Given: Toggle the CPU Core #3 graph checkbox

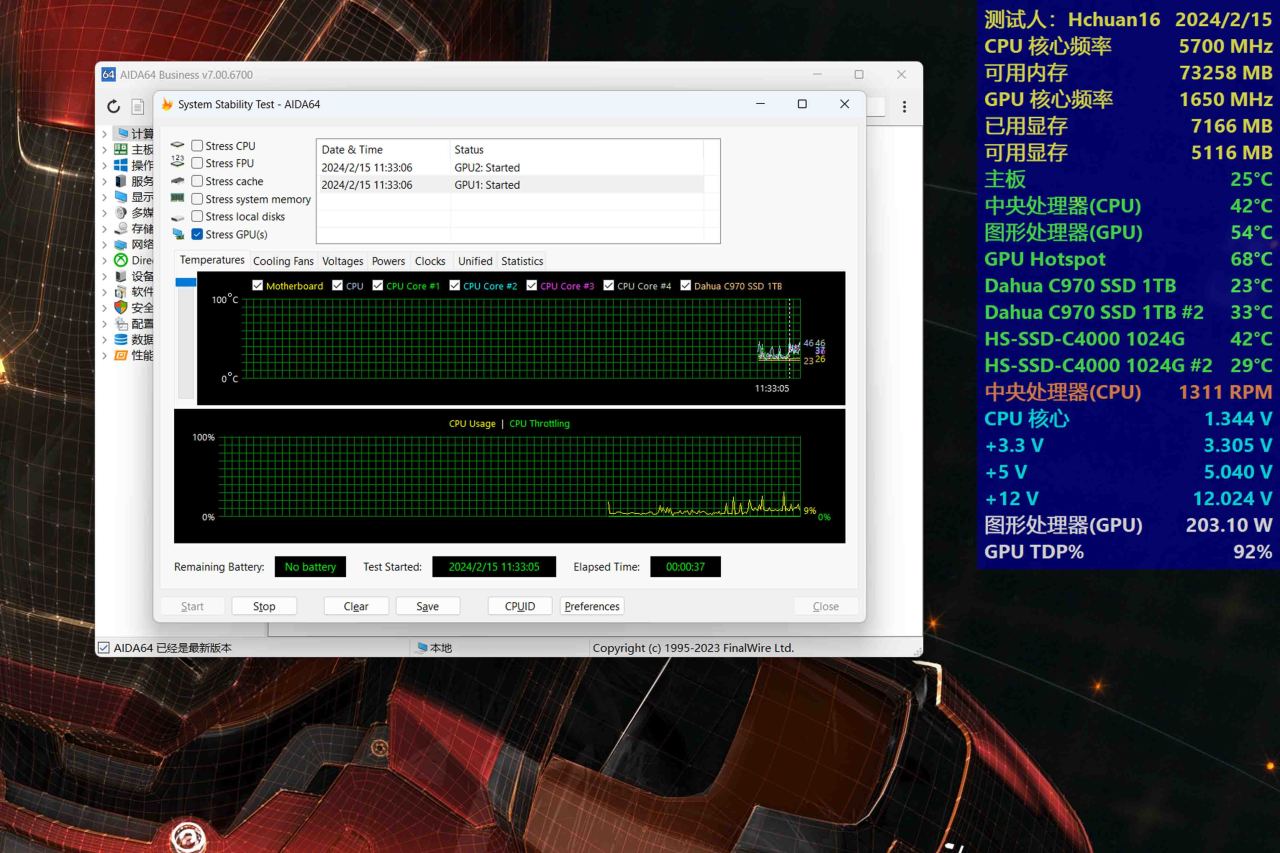Looking at the screenshot, I should coord(532,286).
